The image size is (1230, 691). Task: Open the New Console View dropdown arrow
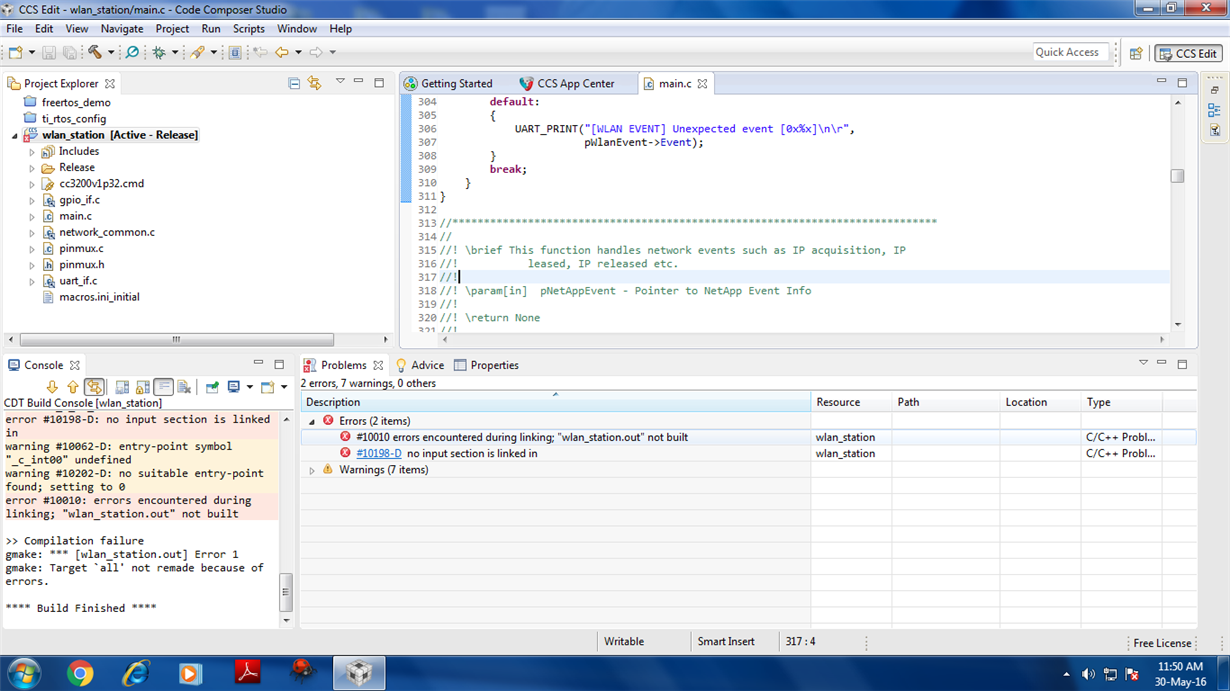(283, 387)
